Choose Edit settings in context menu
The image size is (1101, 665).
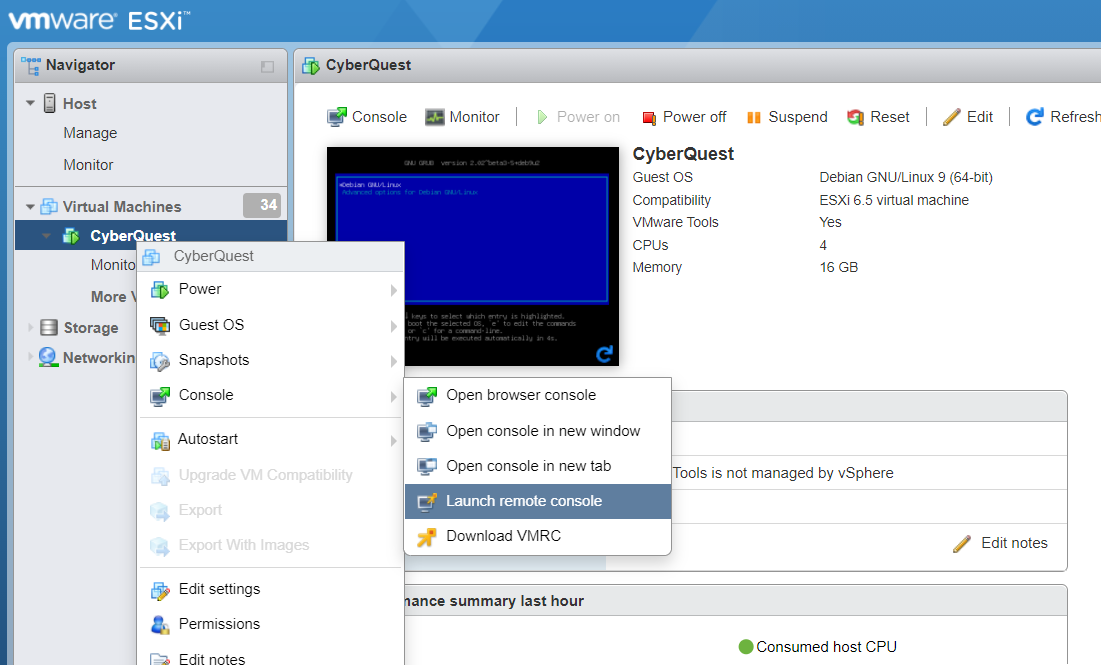[x=271, y=589]
